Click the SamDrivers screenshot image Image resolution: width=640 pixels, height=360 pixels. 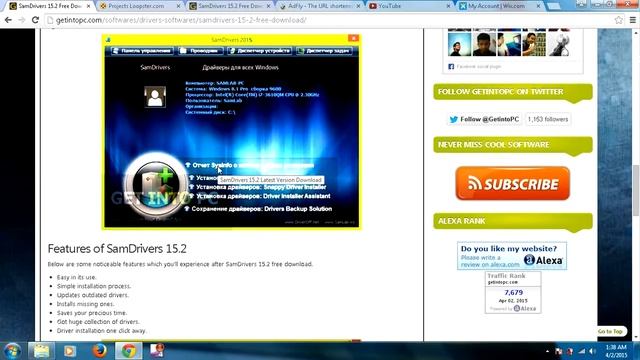click(x=231, y=132)
